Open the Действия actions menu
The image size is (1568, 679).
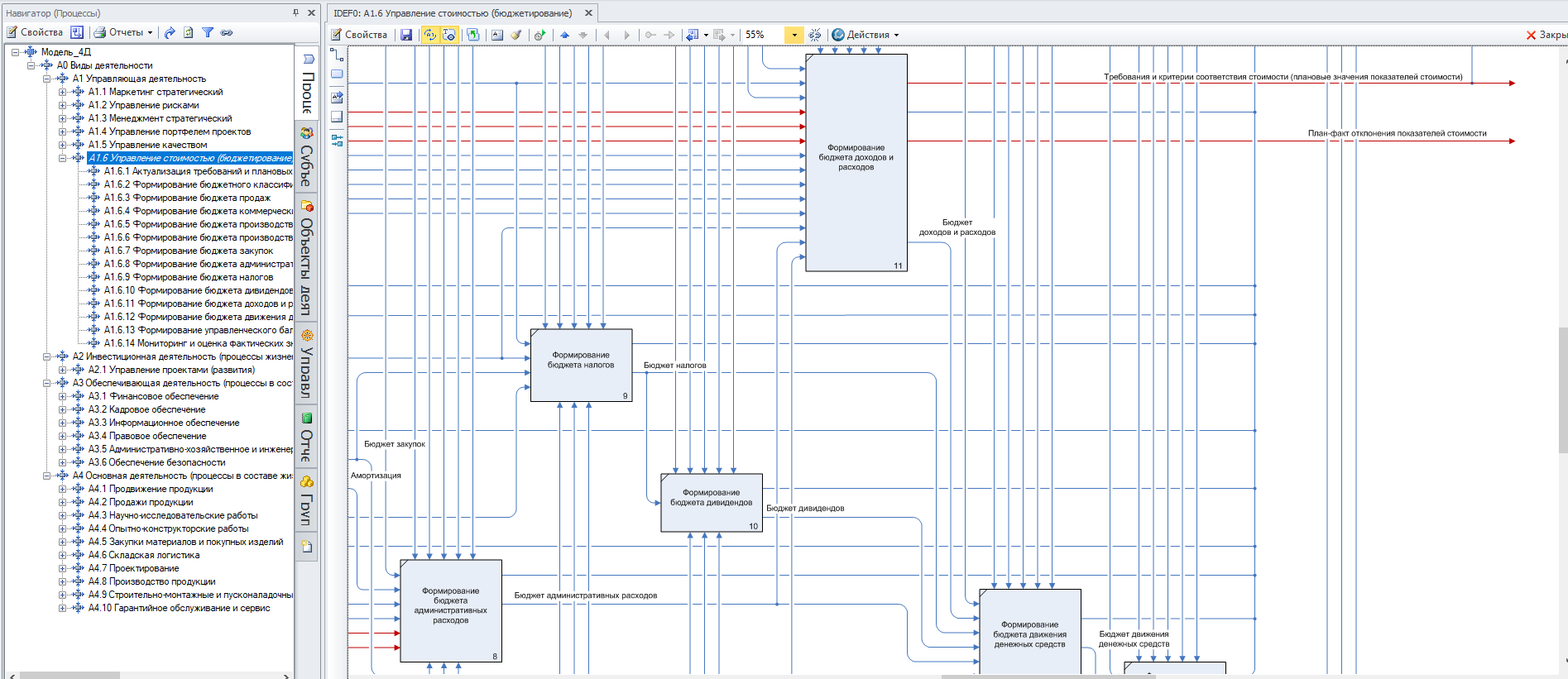[866, 35]
